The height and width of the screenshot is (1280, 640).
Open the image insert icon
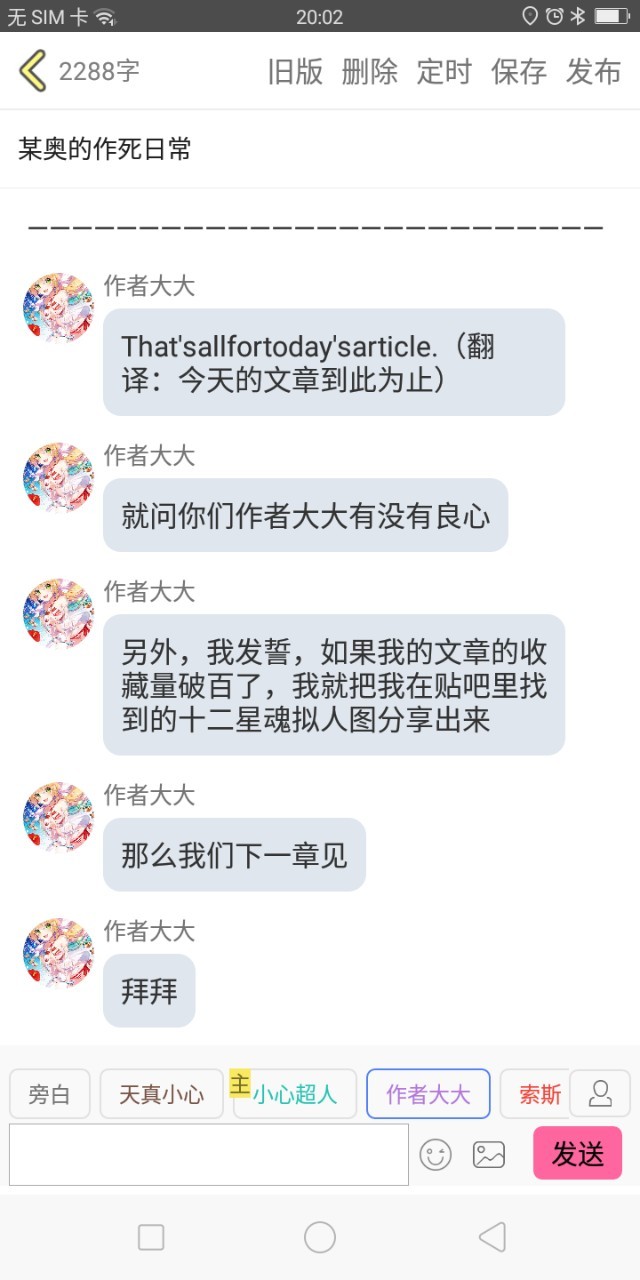pos(489,1155)
